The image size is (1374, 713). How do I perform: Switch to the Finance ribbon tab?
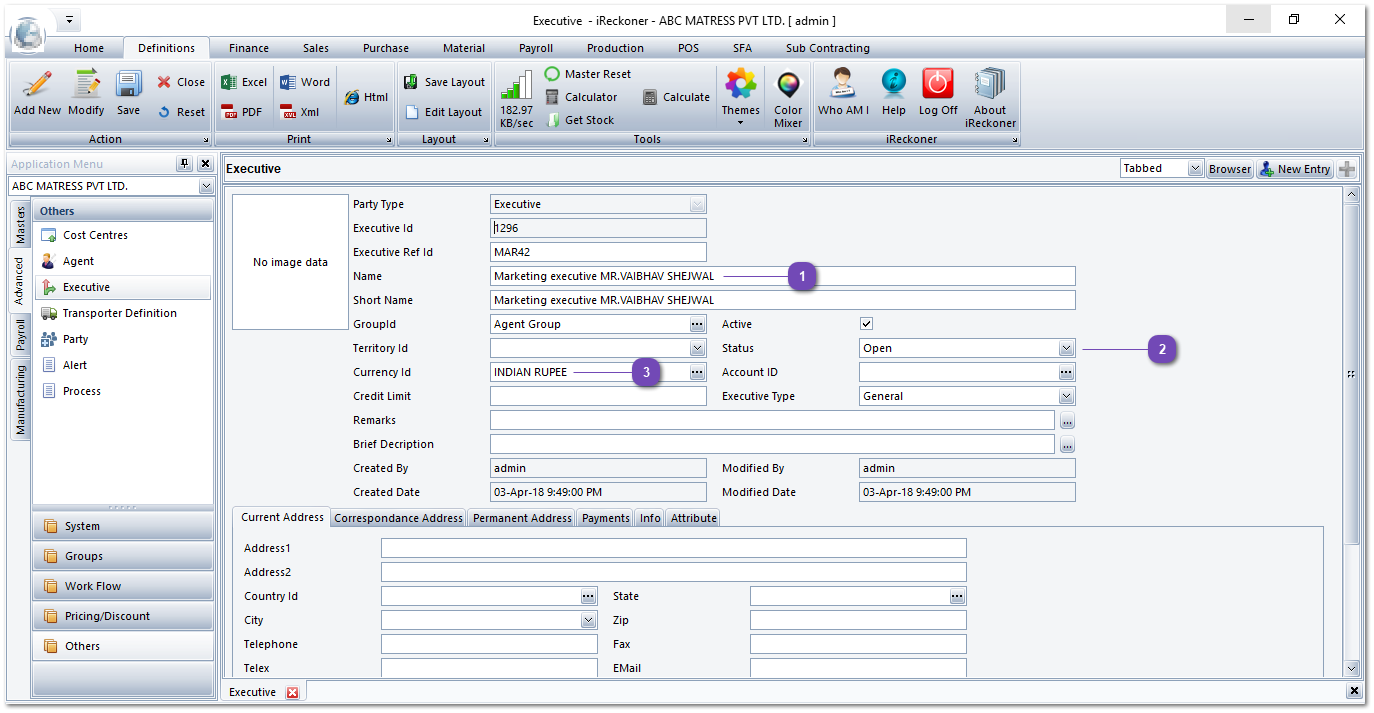(x=248, y=48)
